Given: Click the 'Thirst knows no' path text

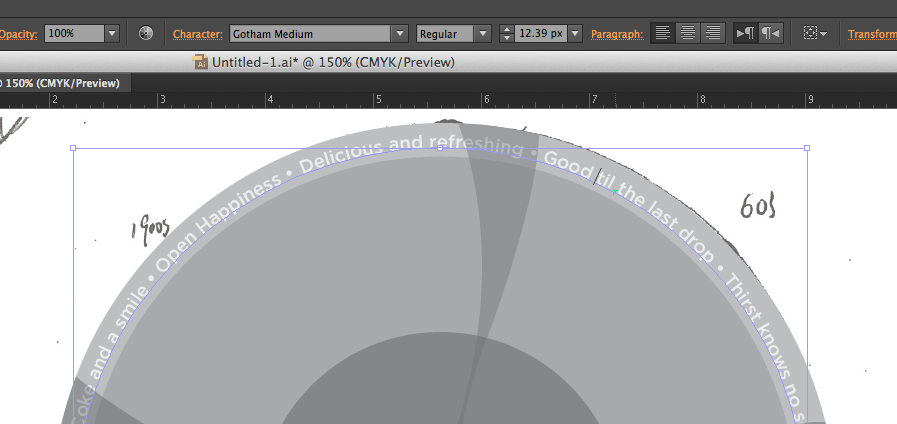Looking at the screenshot, I should pos(763,342).
